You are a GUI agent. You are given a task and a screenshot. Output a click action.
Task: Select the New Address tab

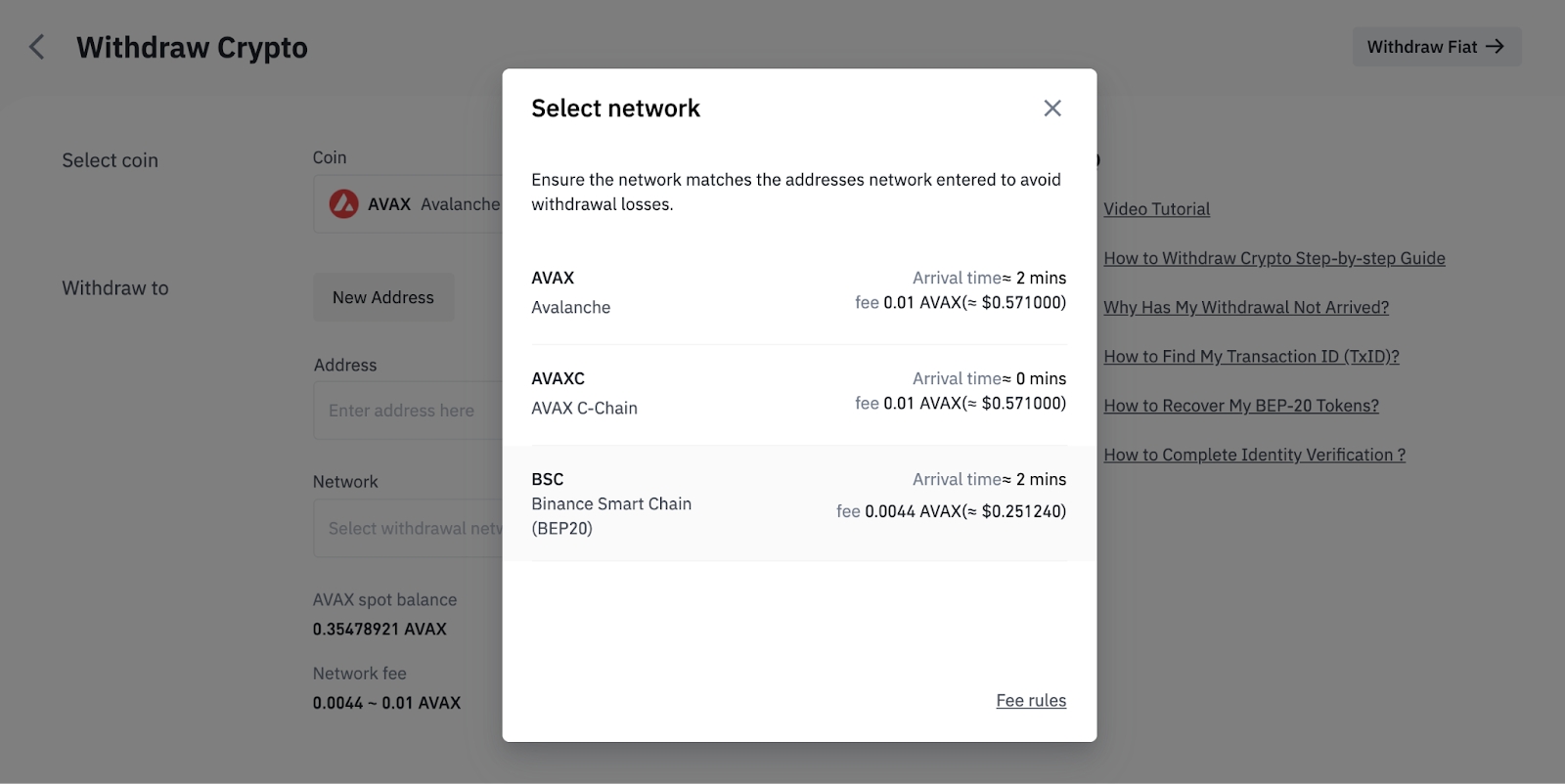click(383, 297)
